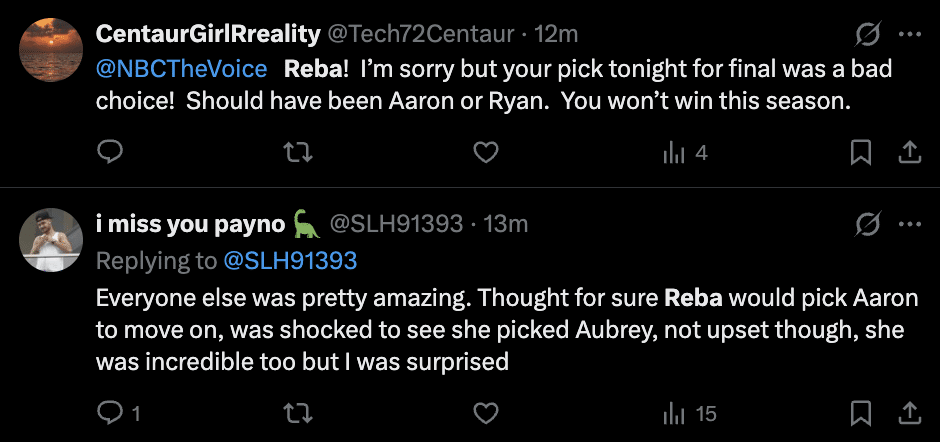This screenshot has width=940, height=442.
Task: Open Grok icon on SLH91393's tweet
Action: pos(867,225)
